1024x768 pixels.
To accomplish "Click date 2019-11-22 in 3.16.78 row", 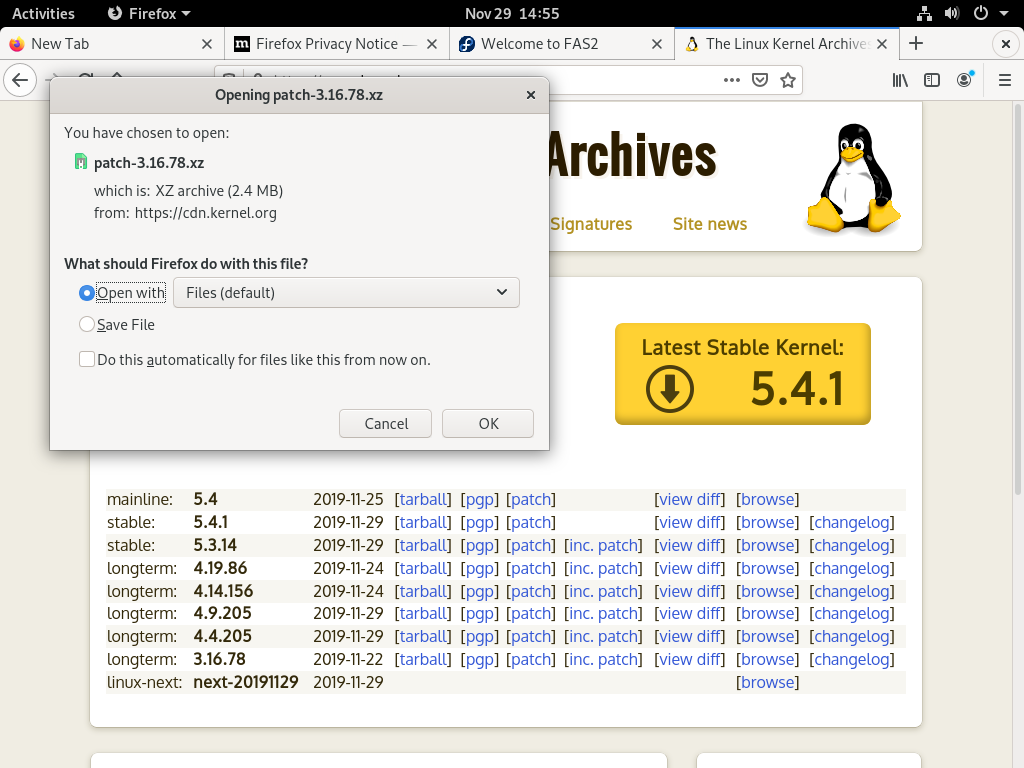I will coord(348,660).
